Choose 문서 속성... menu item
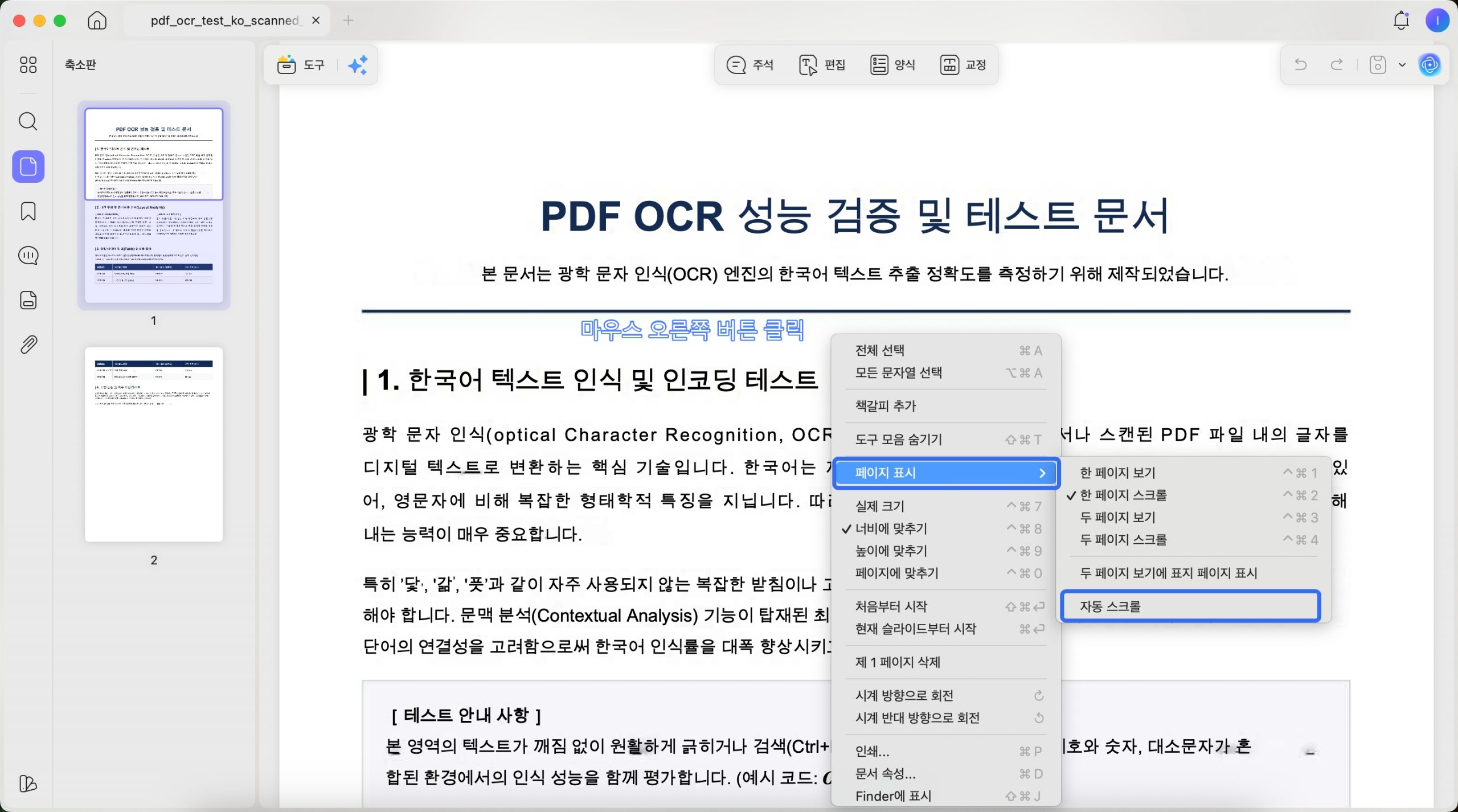This screenshot has width=1458, height=812. click(x=946, y=774)
